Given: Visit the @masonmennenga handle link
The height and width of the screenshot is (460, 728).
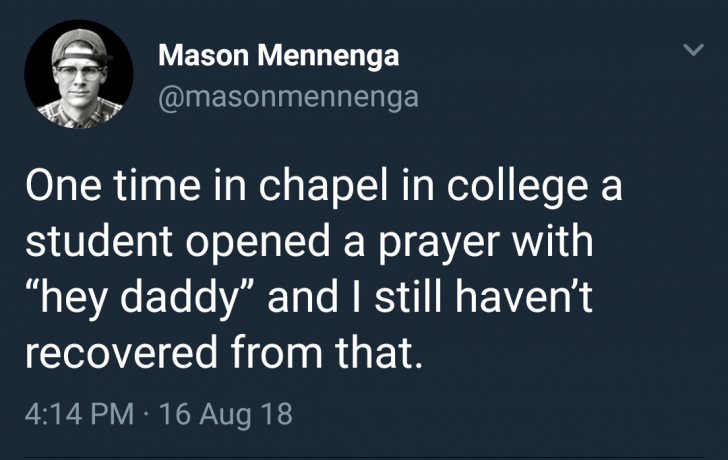Looking at the screenshot, I should coord(288,97).
